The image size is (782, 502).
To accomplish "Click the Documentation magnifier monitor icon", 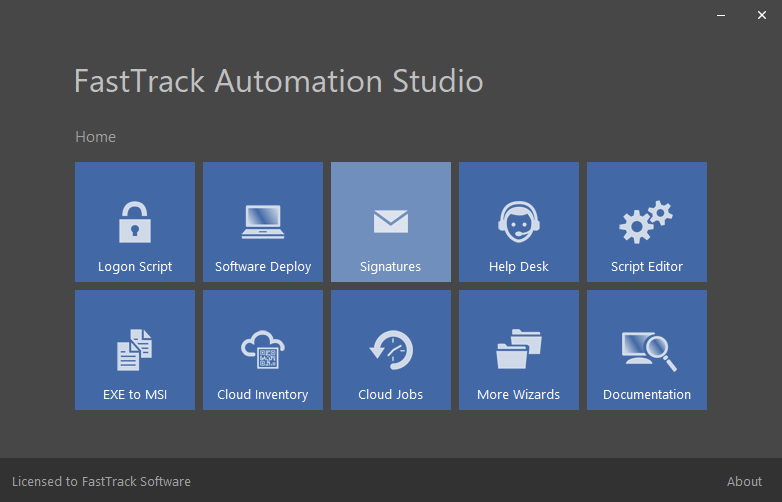I will pyautogui.click(x=646, y=349).
